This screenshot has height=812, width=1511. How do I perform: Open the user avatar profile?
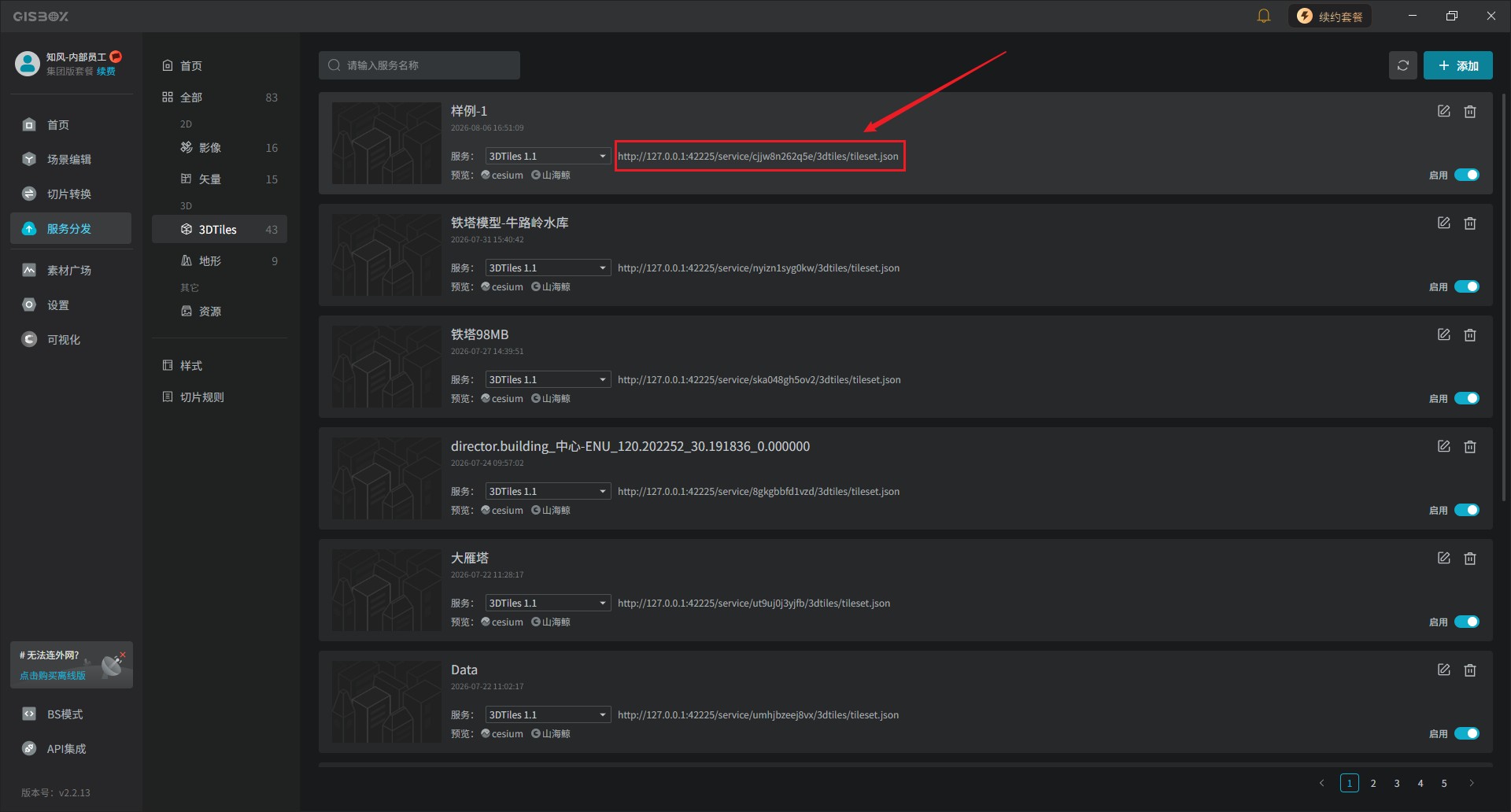click(28, 64)
